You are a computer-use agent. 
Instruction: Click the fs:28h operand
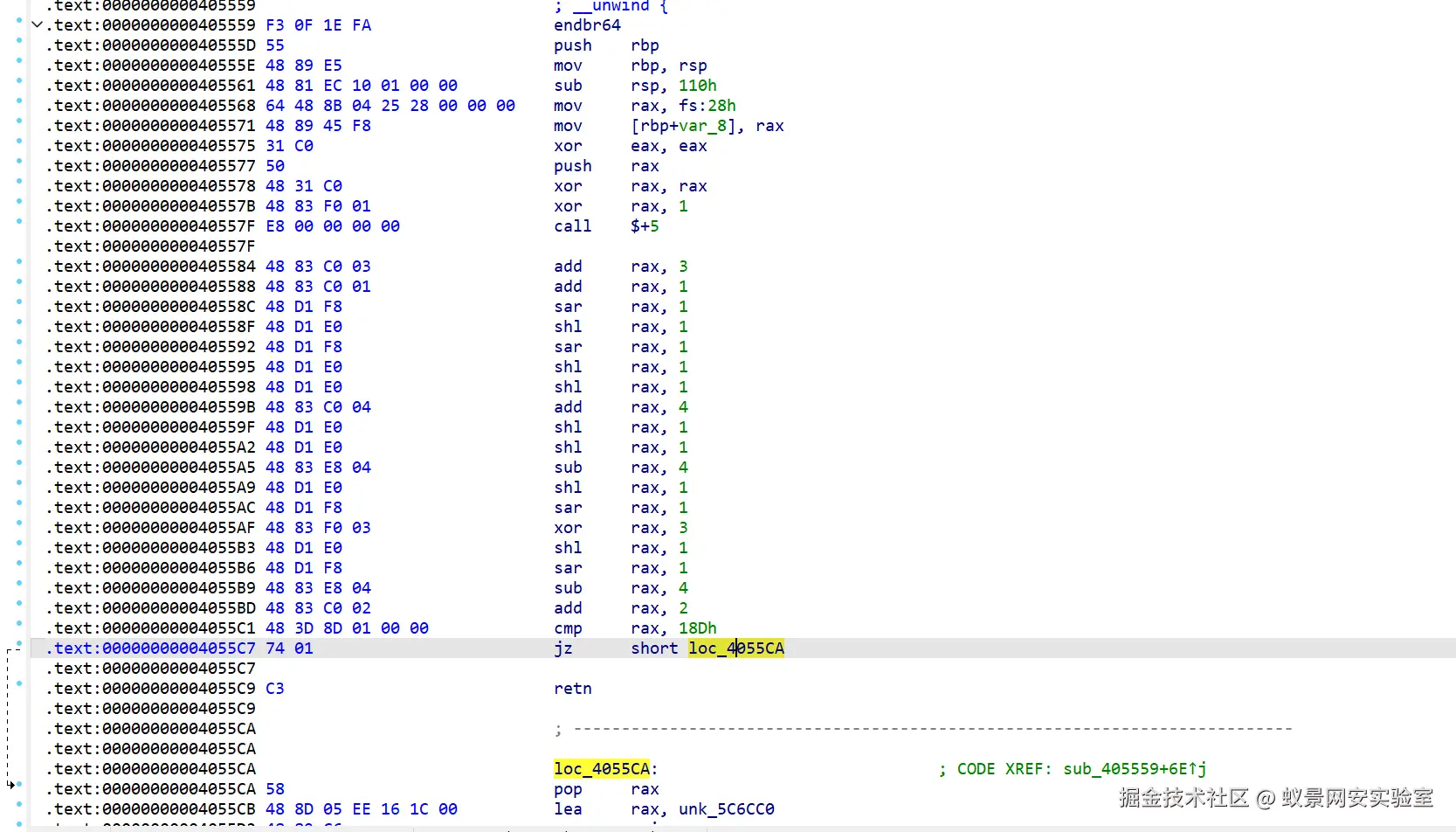coord(707,106)
